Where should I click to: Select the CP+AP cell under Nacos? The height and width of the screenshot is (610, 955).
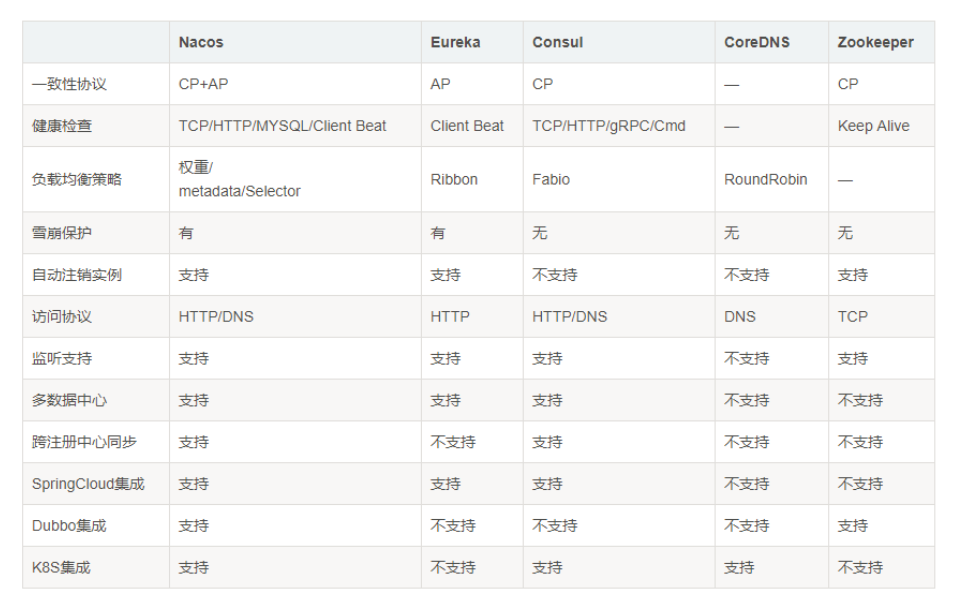(x=203, y=84)
